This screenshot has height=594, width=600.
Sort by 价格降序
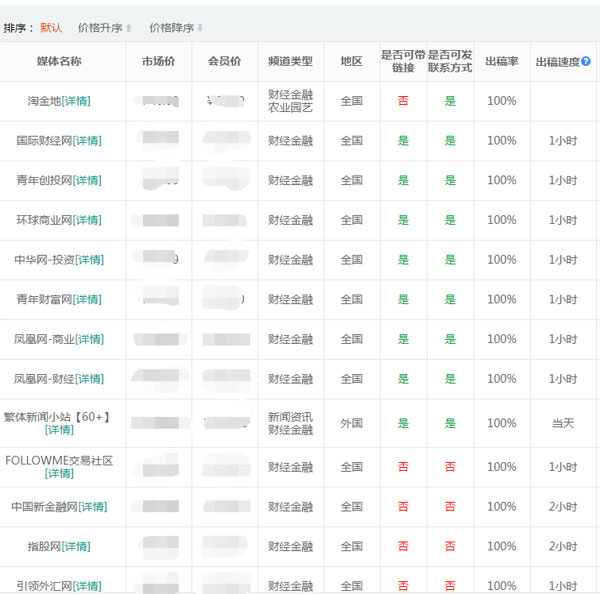tap(176, 28)
